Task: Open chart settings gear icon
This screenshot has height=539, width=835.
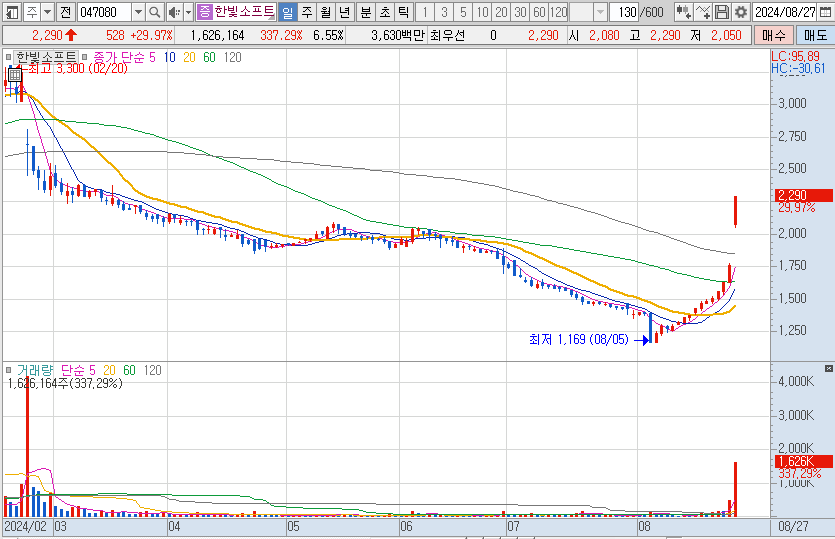Action: 741,12
